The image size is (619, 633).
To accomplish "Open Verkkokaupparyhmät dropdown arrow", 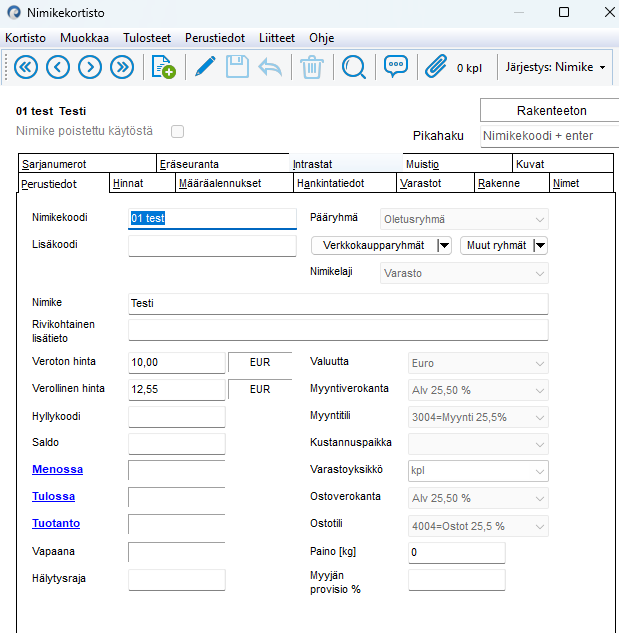I will [x=444, y=245].
